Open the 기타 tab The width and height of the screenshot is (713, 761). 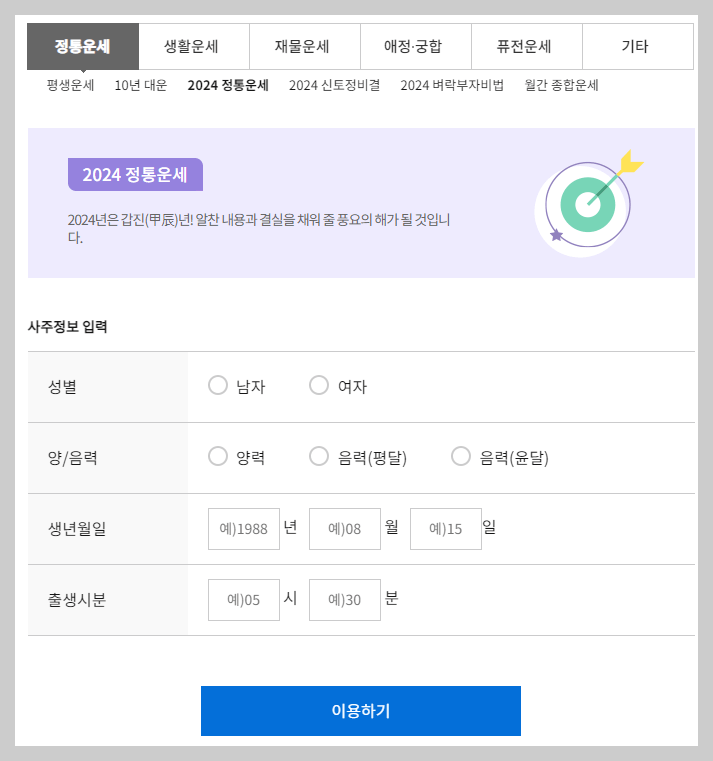pyautogui.click(x=638, y=47)
